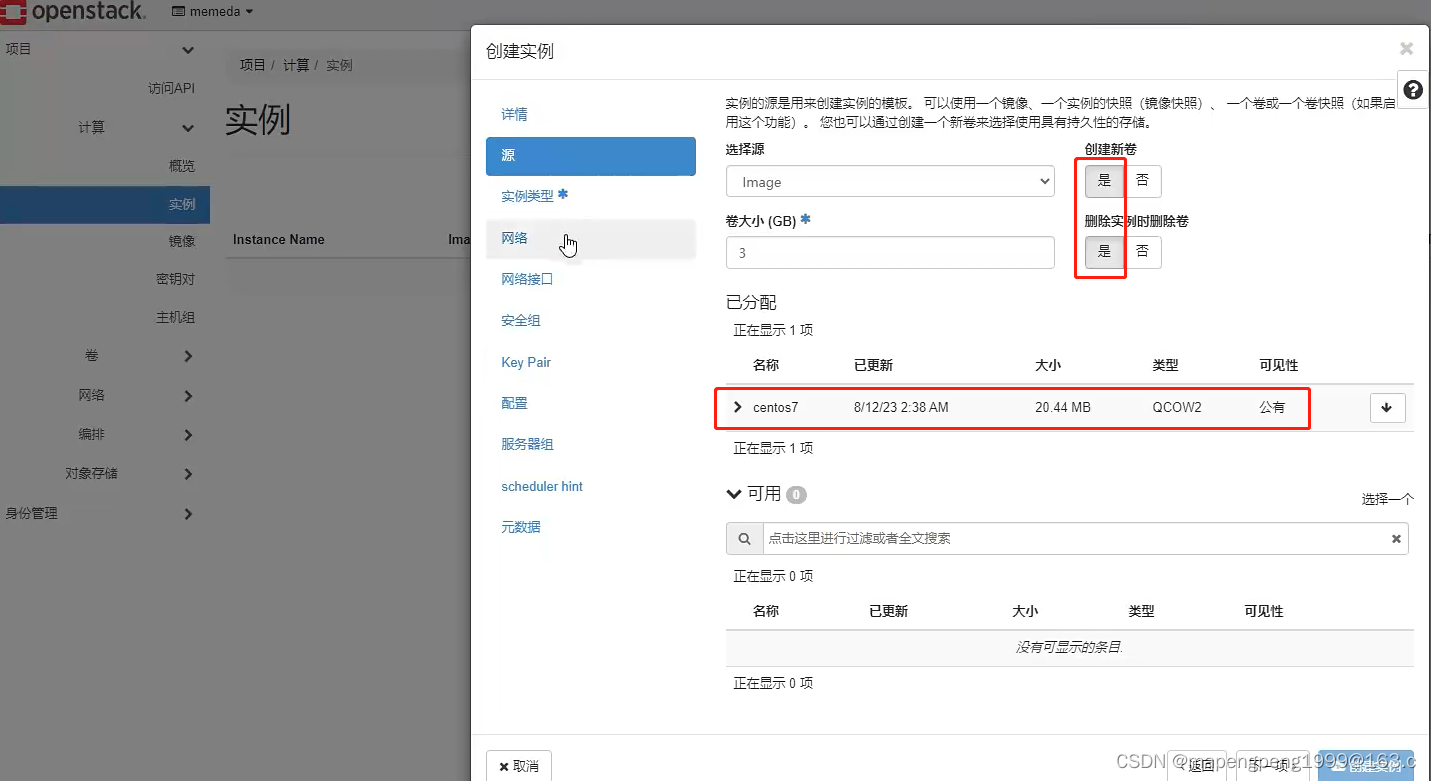The image size is (1431, 781).
Task: Click 计算 in the breadcrumb
Action: [296, 65]
